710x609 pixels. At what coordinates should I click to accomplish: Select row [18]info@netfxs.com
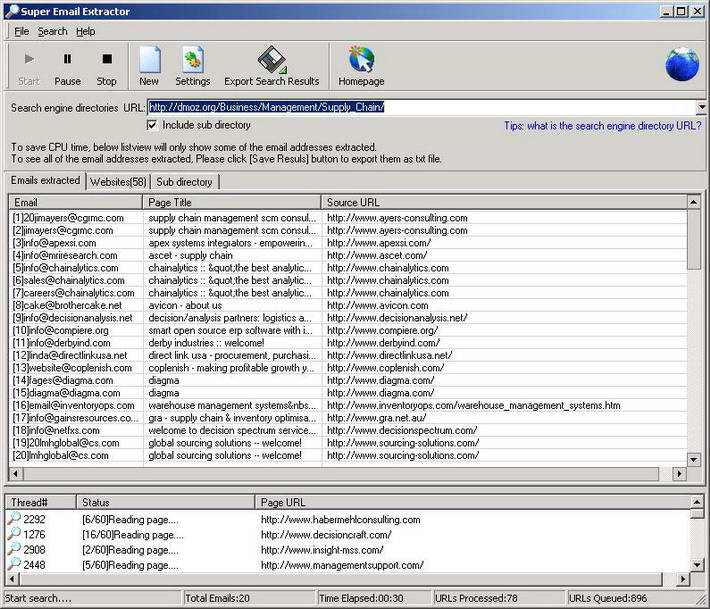pos(348,430)
